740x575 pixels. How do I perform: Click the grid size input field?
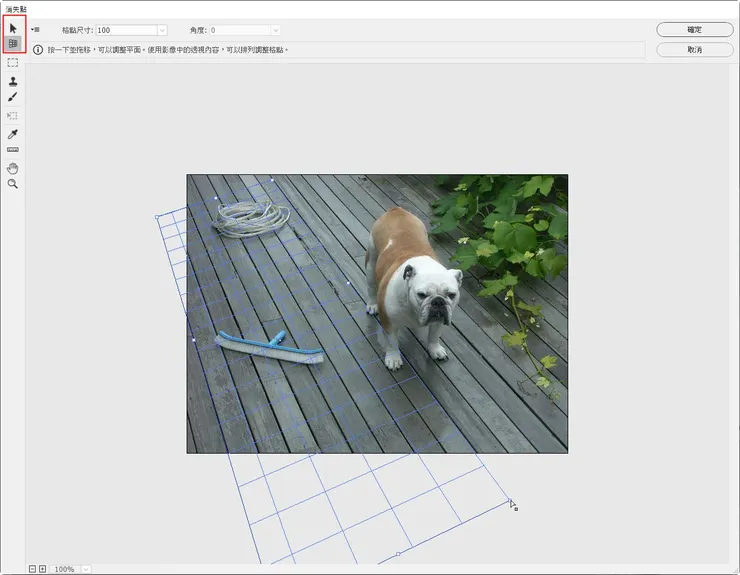[125, 31]
